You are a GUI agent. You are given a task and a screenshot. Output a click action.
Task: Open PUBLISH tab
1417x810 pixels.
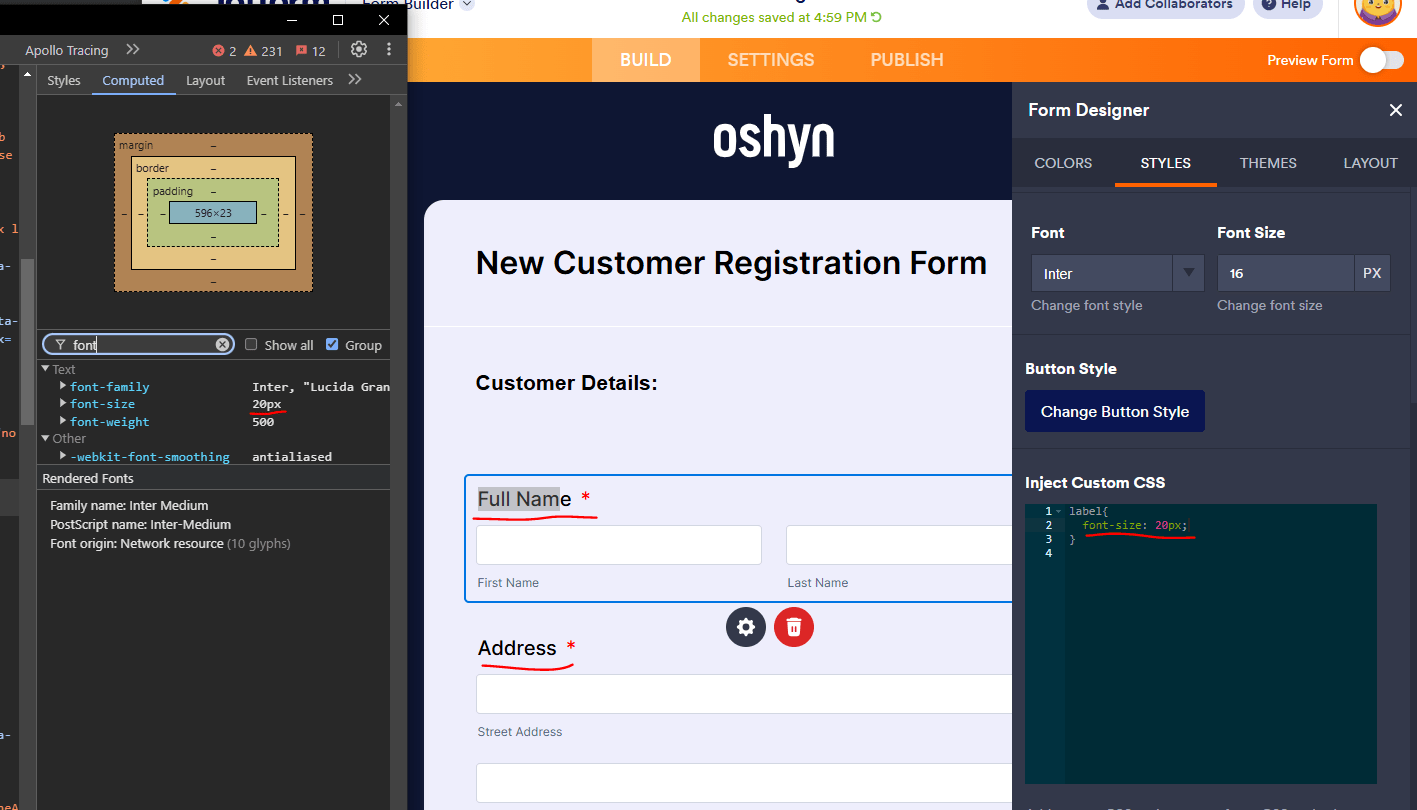[907, 60]
